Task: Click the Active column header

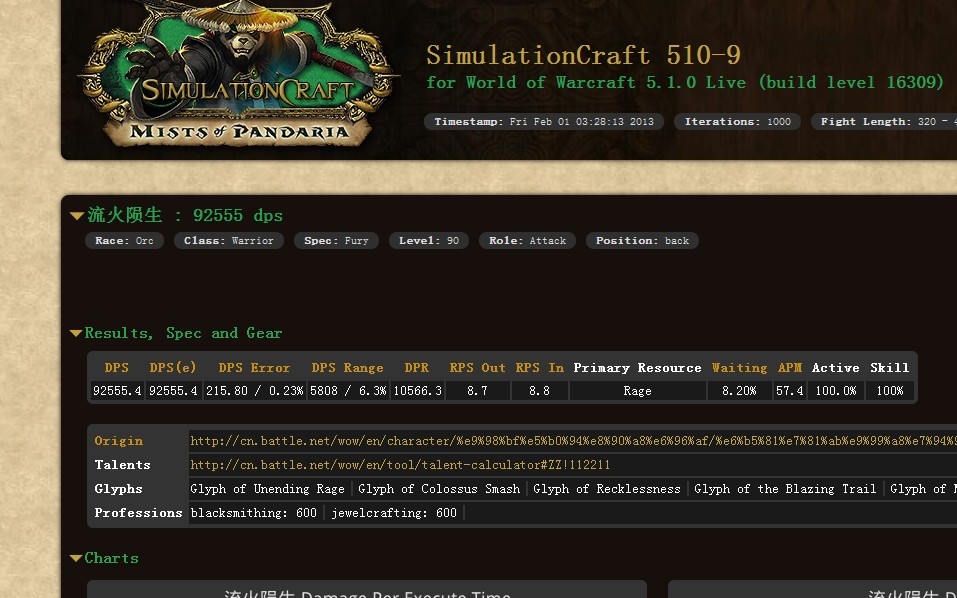Action: tap(836, 368)
